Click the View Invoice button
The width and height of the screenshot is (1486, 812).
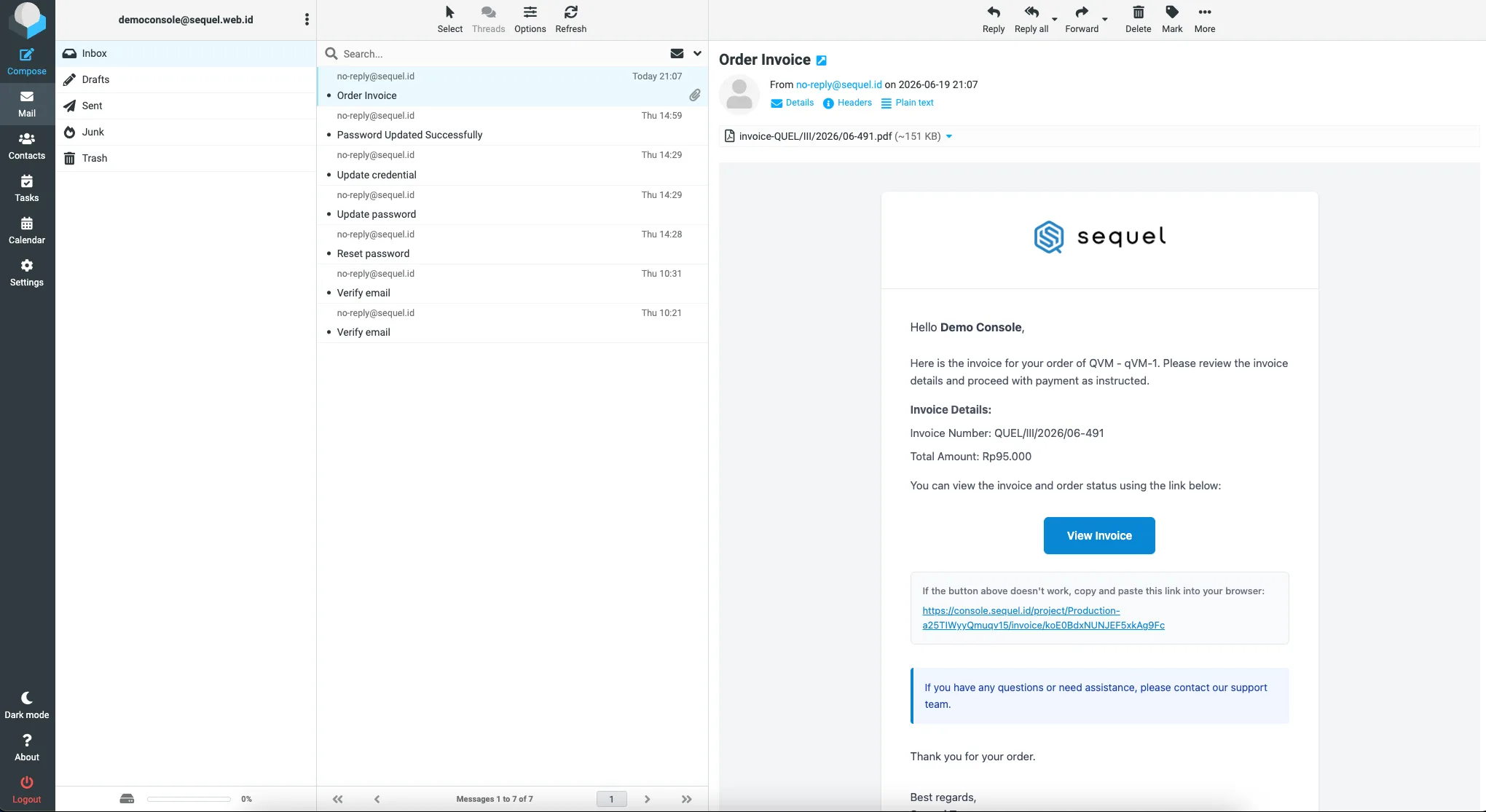(1099, 535)
